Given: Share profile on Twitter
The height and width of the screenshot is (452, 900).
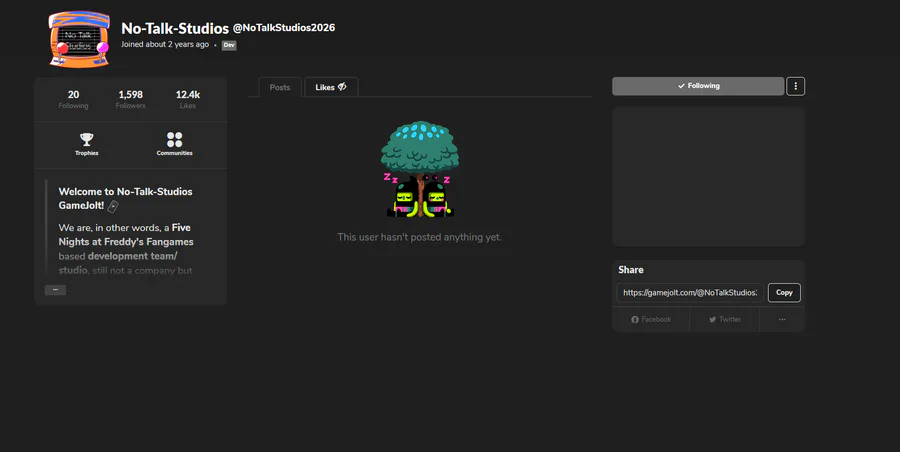Looking at the screenshot, I should [724, 319].
